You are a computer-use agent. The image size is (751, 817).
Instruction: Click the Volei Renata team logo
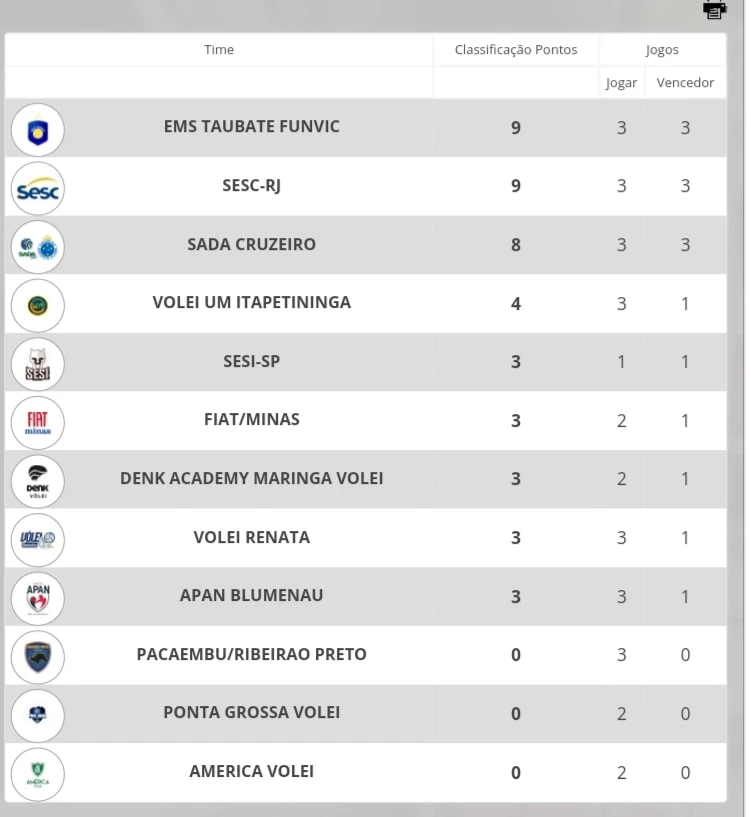[x=38, y=540]
